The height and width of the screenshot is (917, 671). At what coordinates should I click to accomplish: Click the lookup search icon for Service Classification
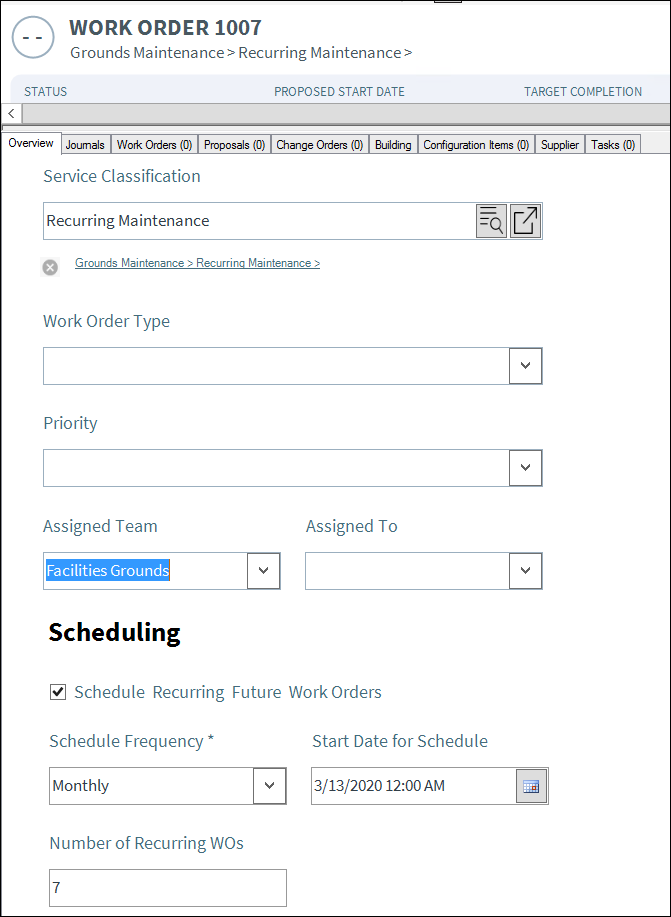click(491, 221)
